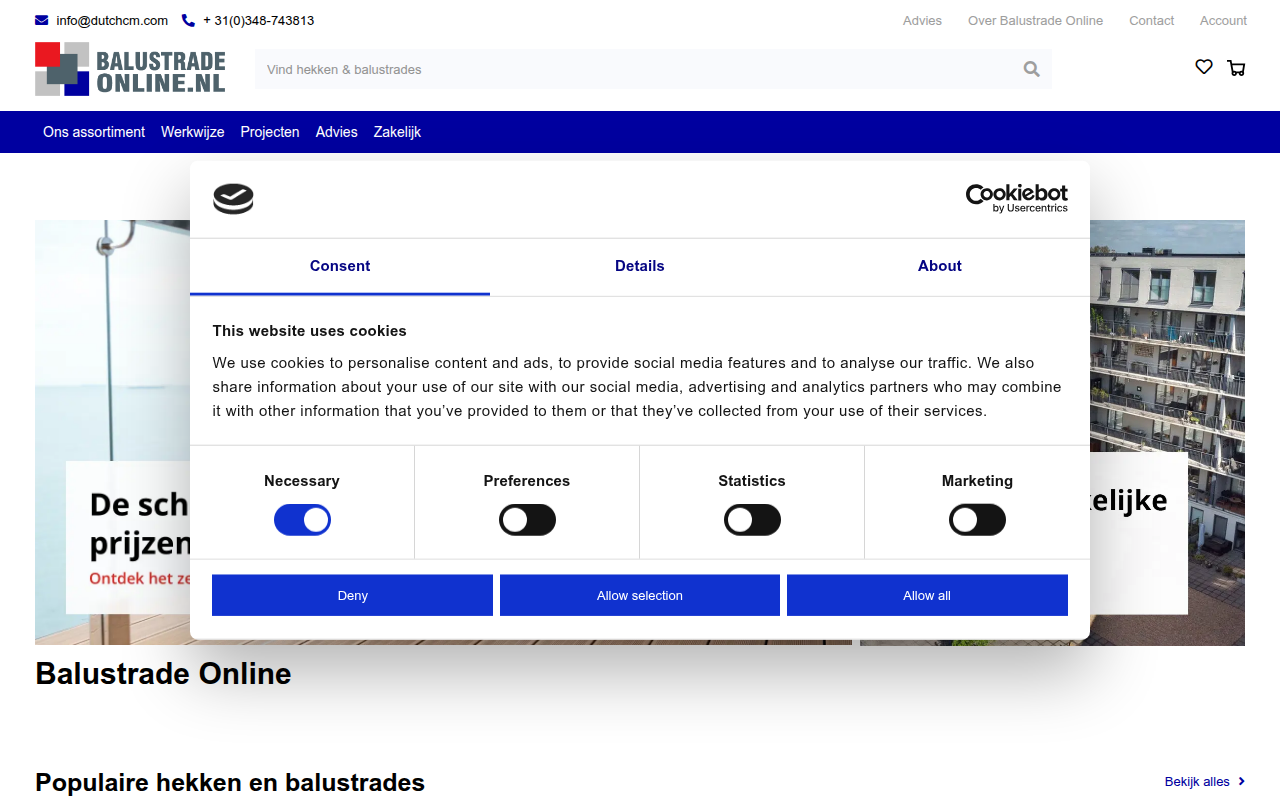Open the Zakelijk menu item
Viewport: 1280px width, 800px height.
click(x=397, y=132)
